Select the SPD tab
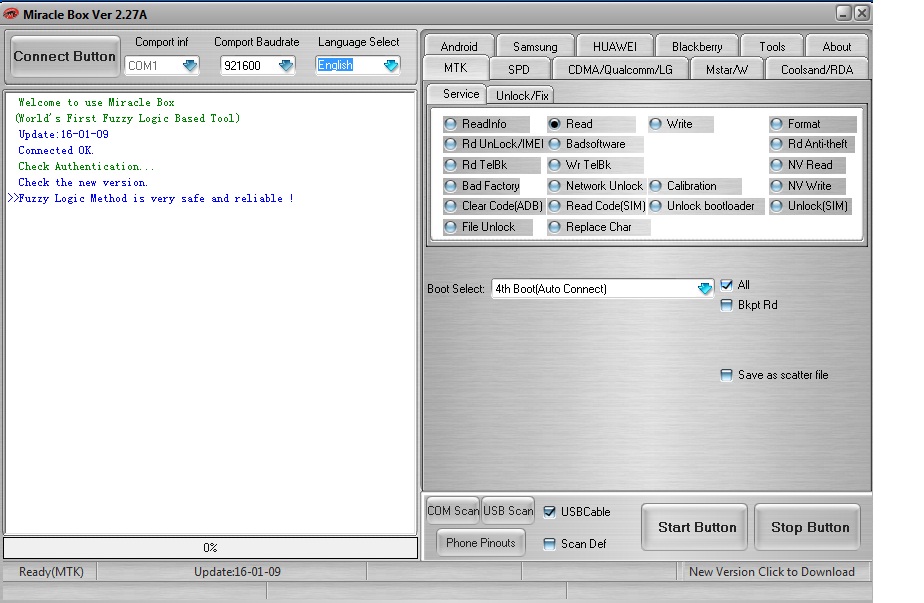Screen dimensions: 924x603 519,70
